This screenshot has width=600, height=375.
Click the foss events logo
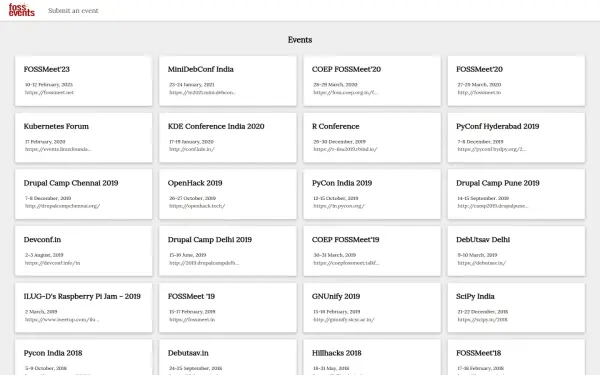pyautogui.click(x=21, y=10)
